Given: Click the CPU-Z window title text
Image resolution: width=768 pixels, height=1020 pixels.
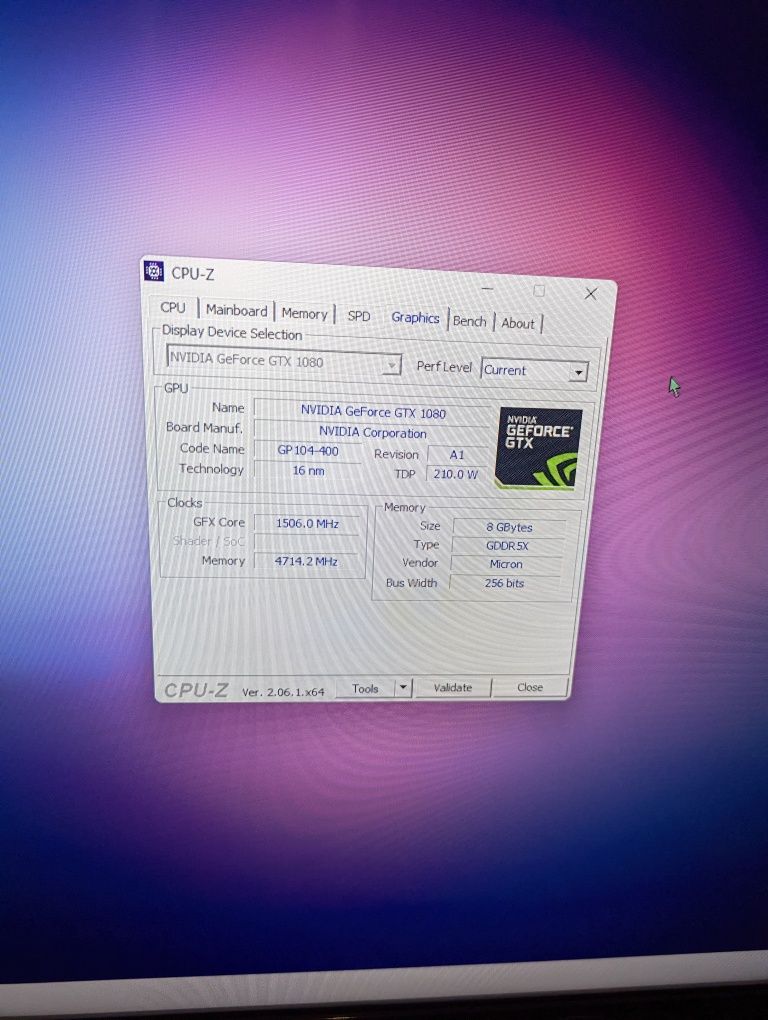Looking at the screenshot, I should (x=192, y=274).
